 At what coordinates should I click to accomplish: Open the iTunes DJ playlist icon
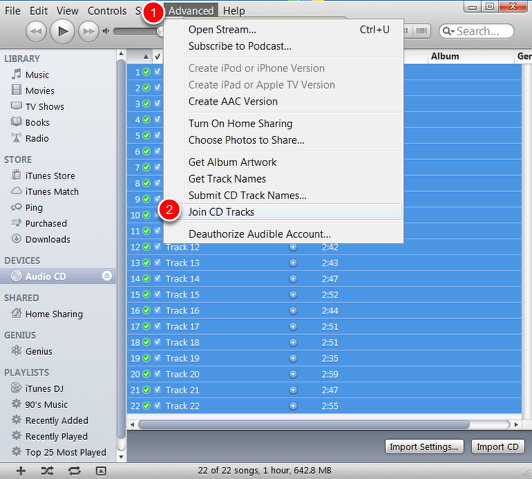(16, 387)
